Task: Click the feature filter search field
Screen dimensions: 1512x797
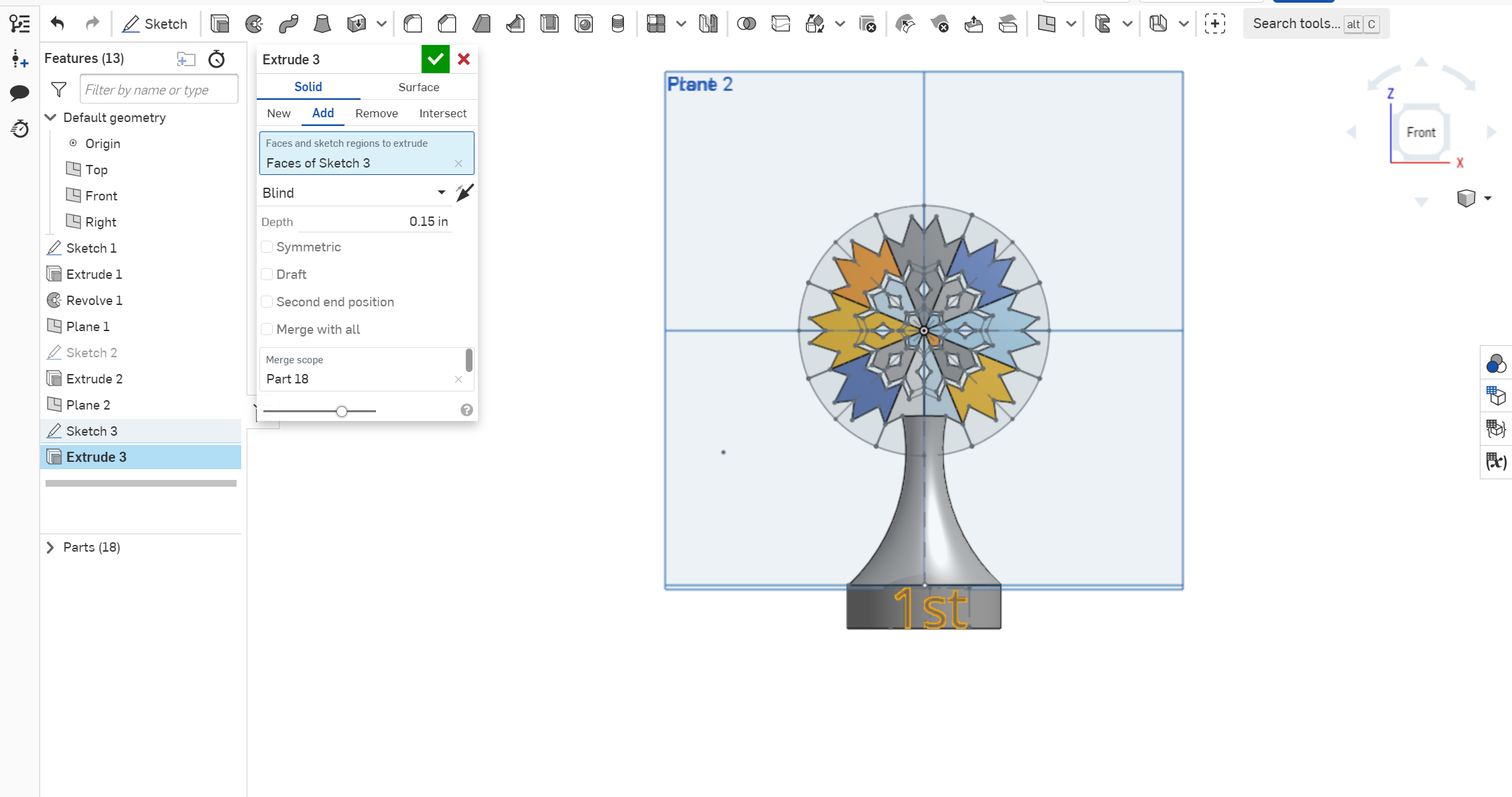Action: pos(158,88)
